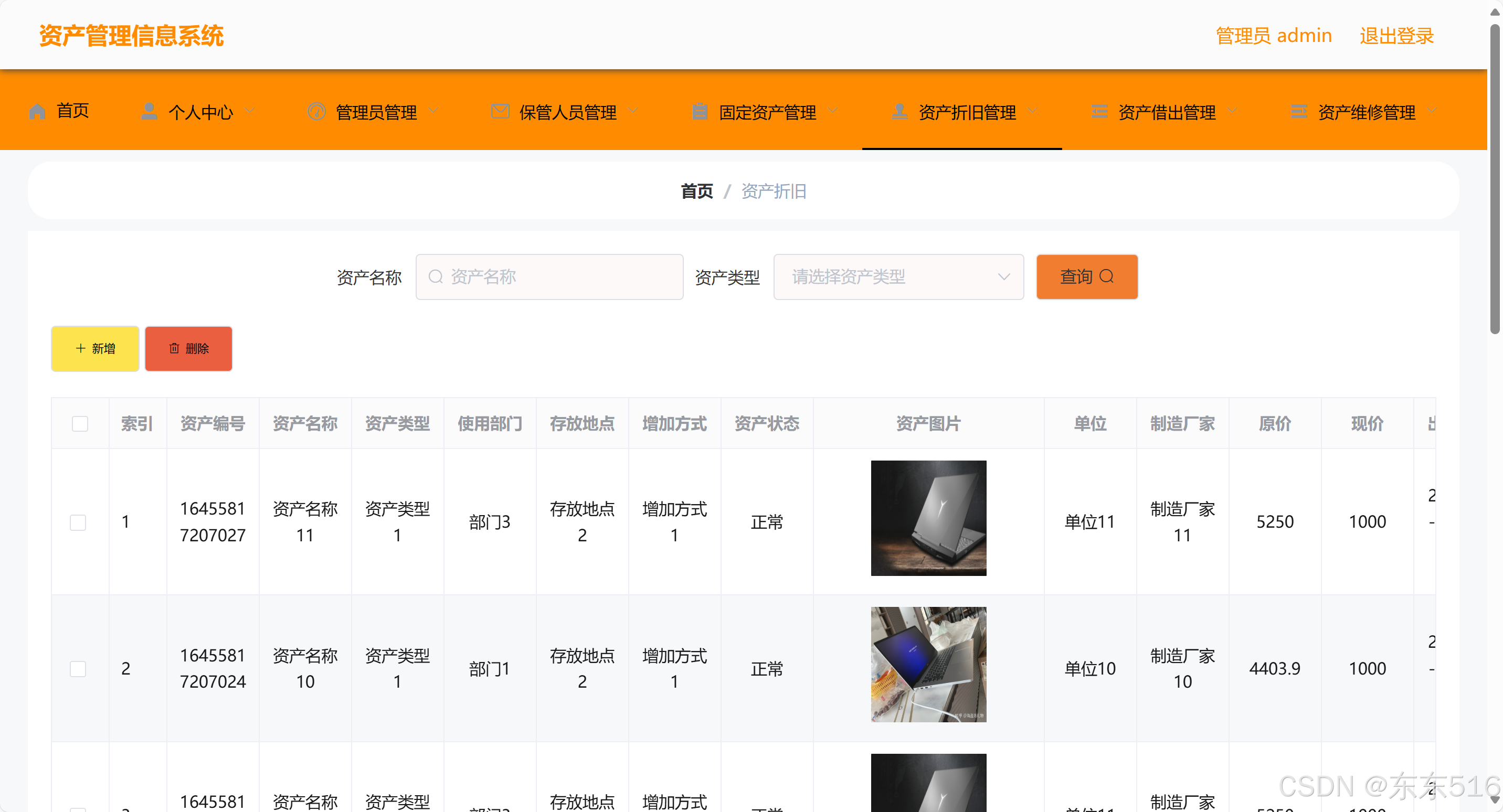Expand the chevron next to 固定资产管理
Image resolution: width=1503 pixels, height=812 pixels.
(x=833, y=111)
